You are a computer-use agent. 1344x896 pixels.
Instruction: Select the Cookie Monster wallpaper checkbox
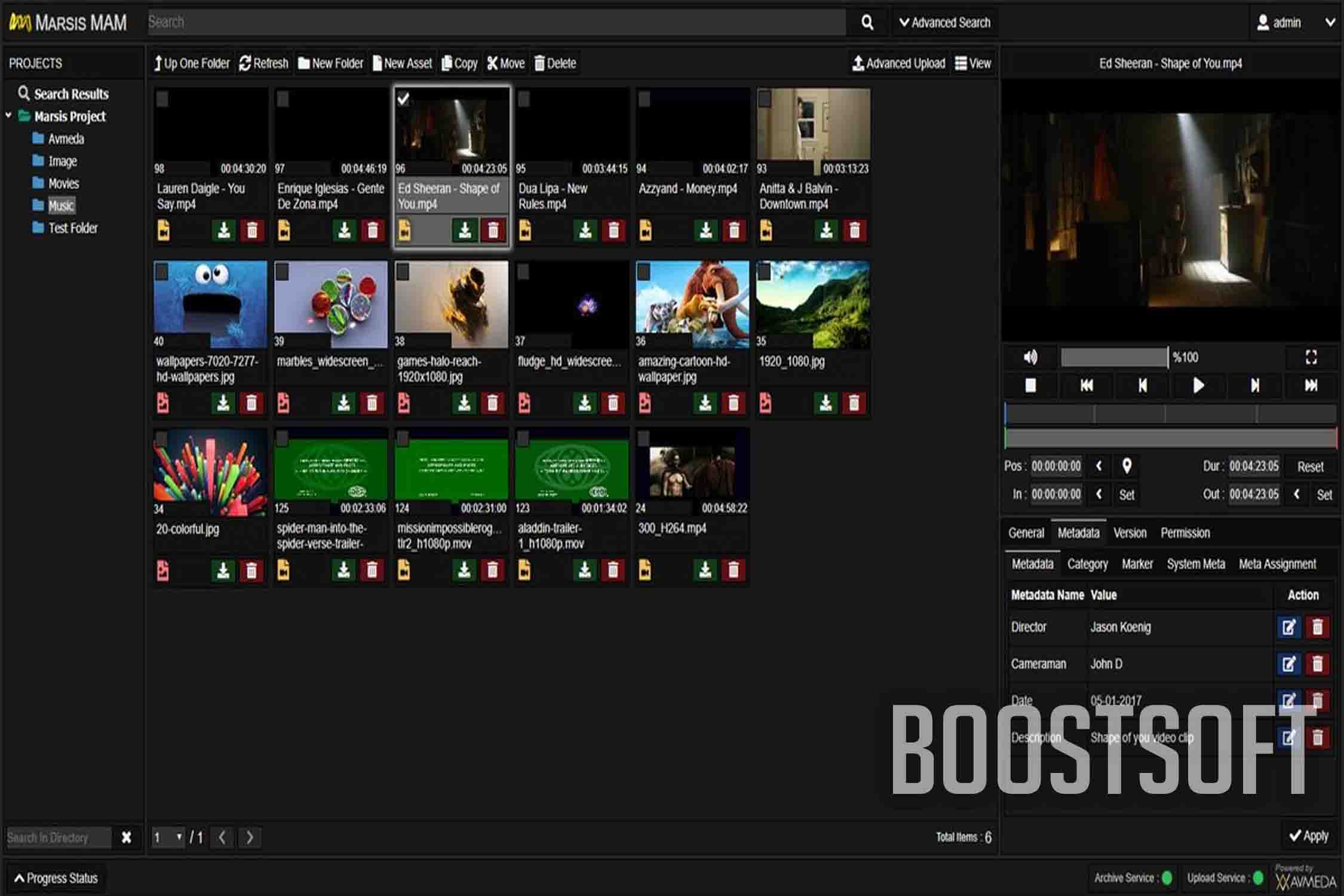(161, 272)
